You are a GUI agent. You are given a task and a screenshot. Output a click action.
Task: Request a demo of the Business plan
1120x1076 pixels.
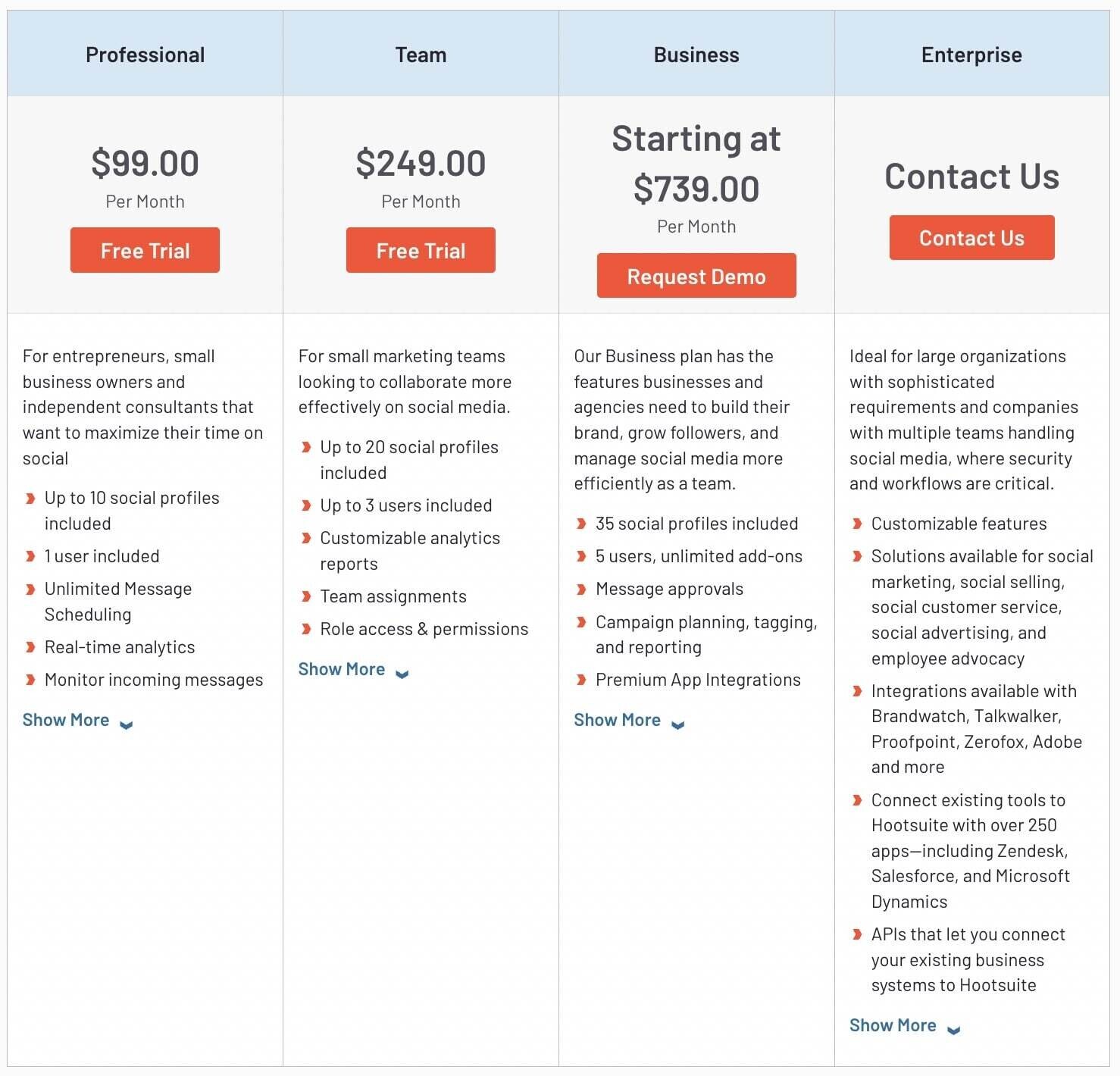point(696,276)
